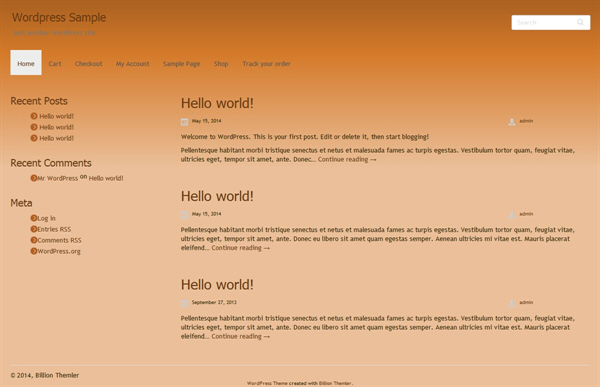Screen dimensions: 600x387
Task: Open second Hello world! link in Recent Posts
Action: click(x=56, y=127)
